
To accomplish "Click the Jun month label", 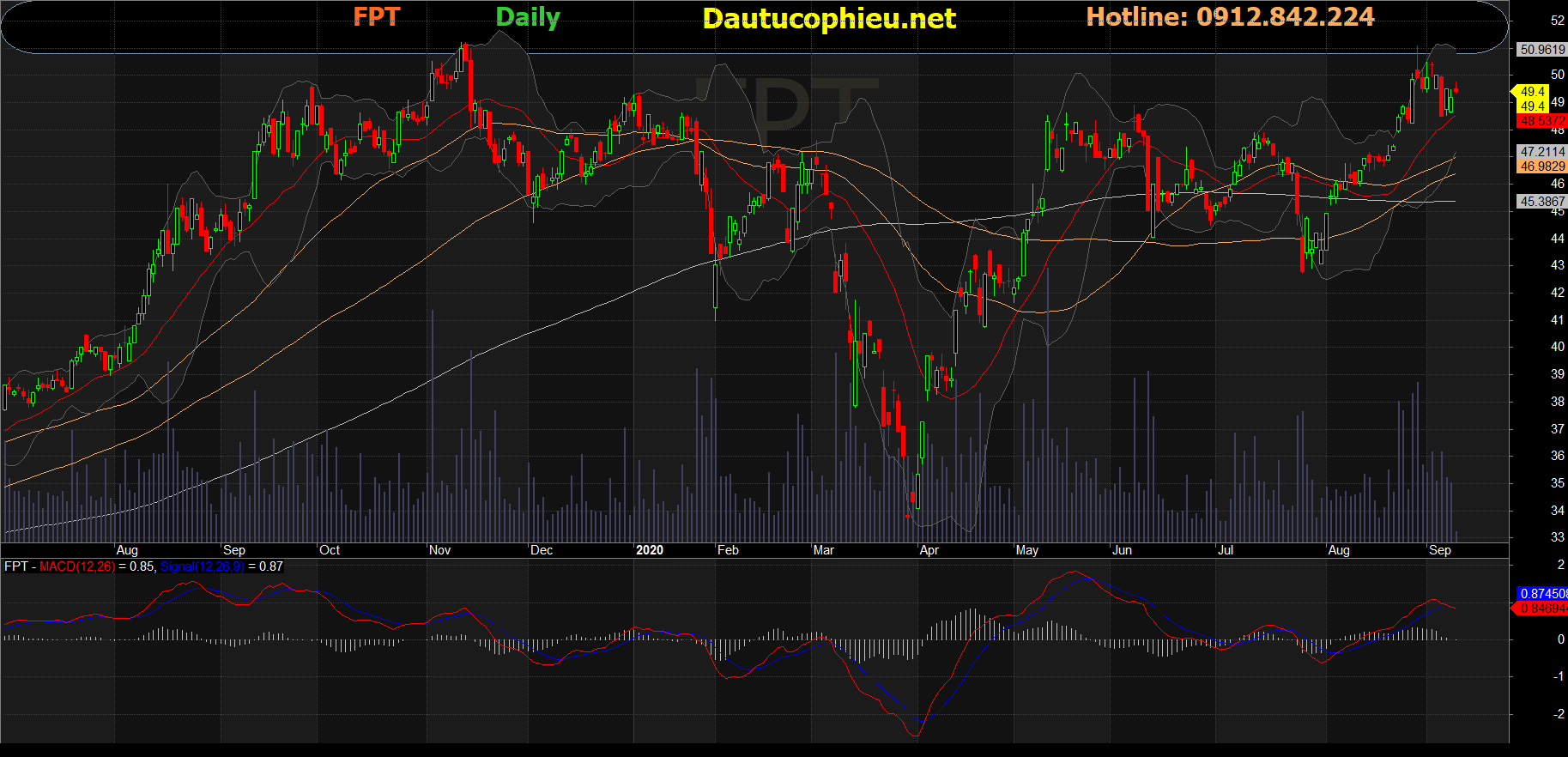I will pyautogui.click(x=1122, y=550).
